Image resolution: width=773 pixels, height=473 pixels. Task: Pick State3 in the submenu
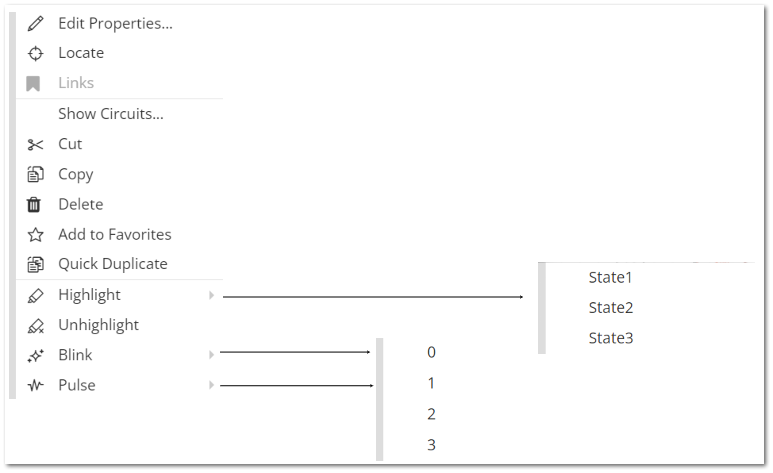[x=610, y=338]
